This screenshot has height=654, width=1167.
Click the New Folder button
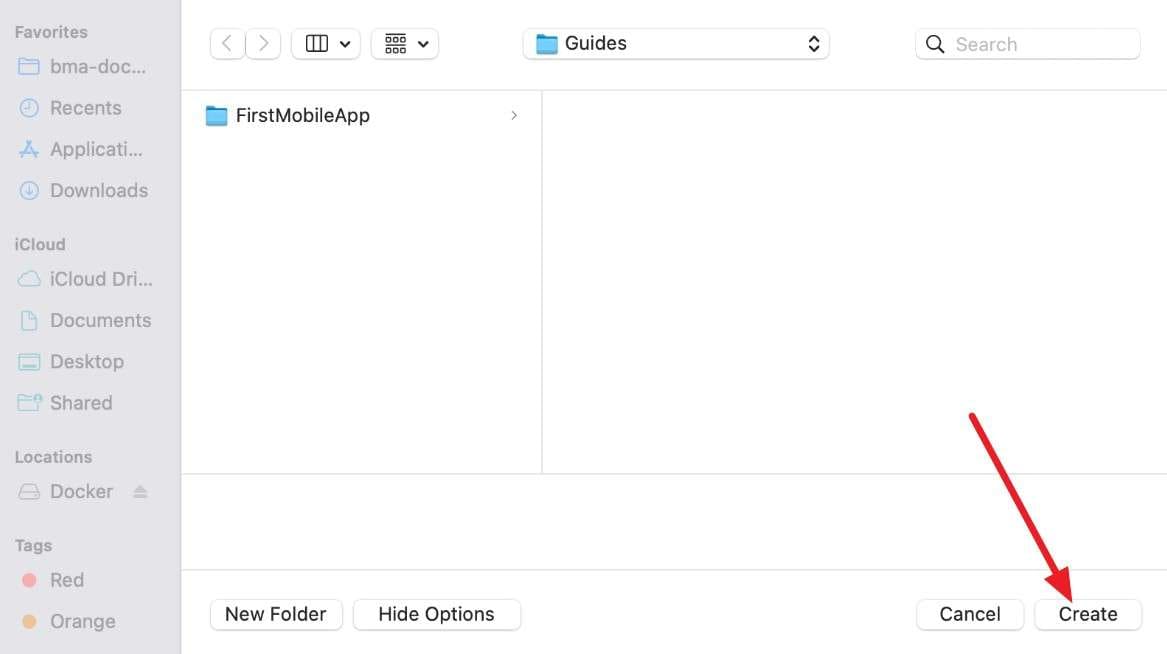click(276, 615)
